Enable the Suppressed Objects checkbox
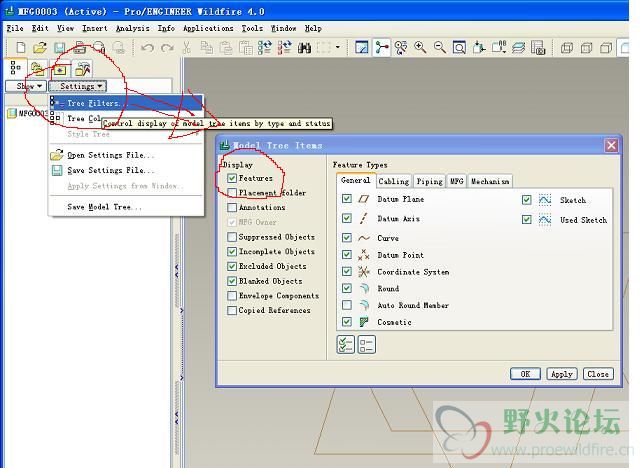The image size is (644, 468). [x=232, y=237]
